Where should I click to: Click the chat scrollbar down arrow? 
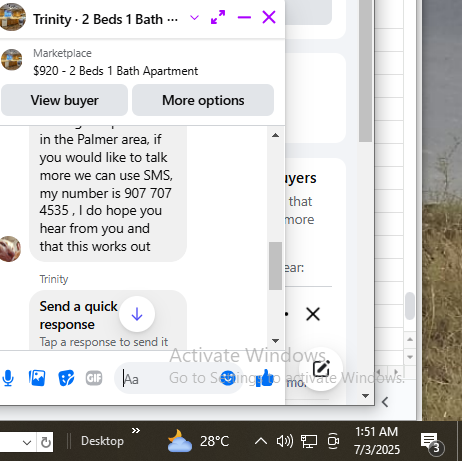[x=275, y=341]
